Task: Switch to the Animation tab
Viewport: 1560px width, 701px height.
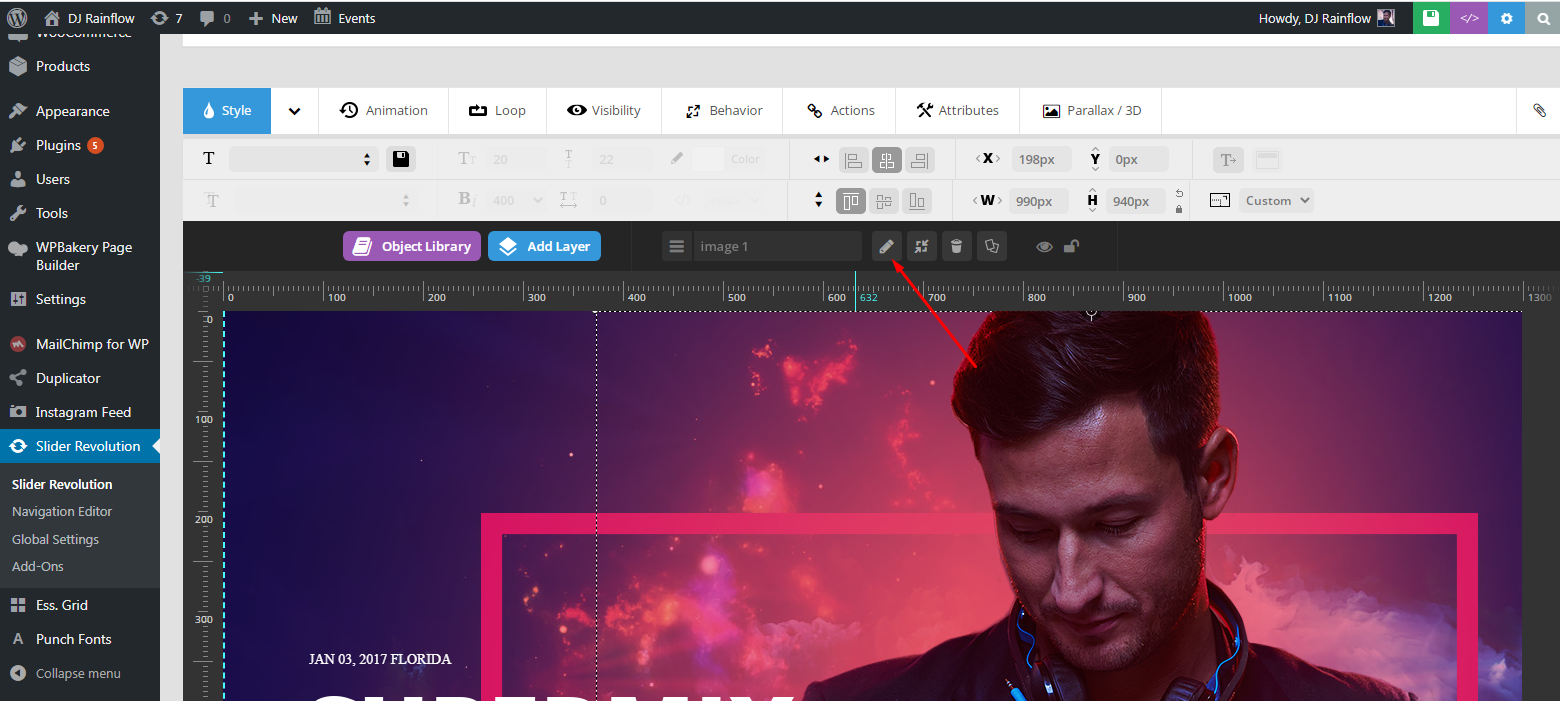Action: click(x=384, y=110)
